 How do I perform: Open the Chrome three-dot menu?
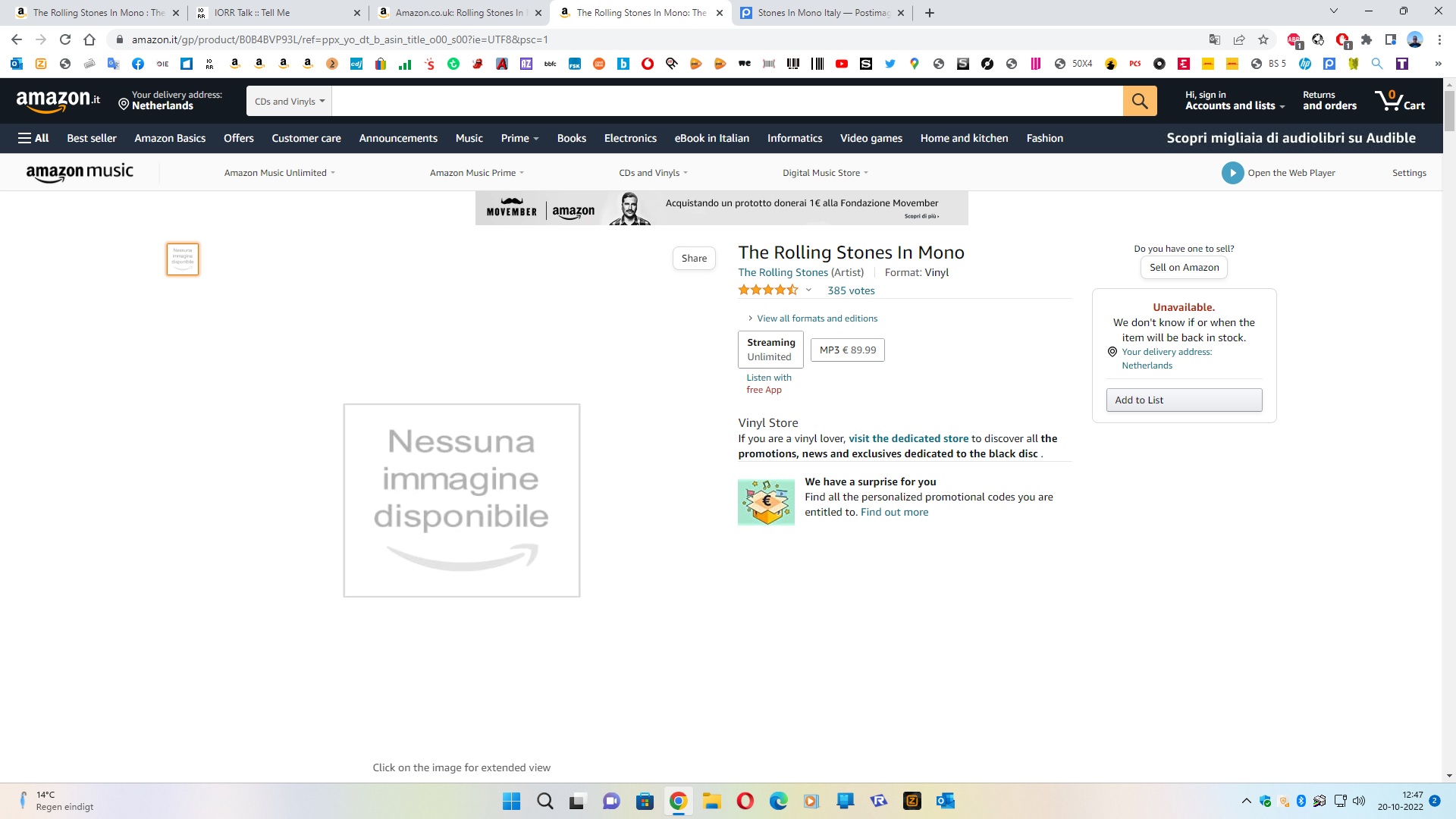coord(1439,39)
